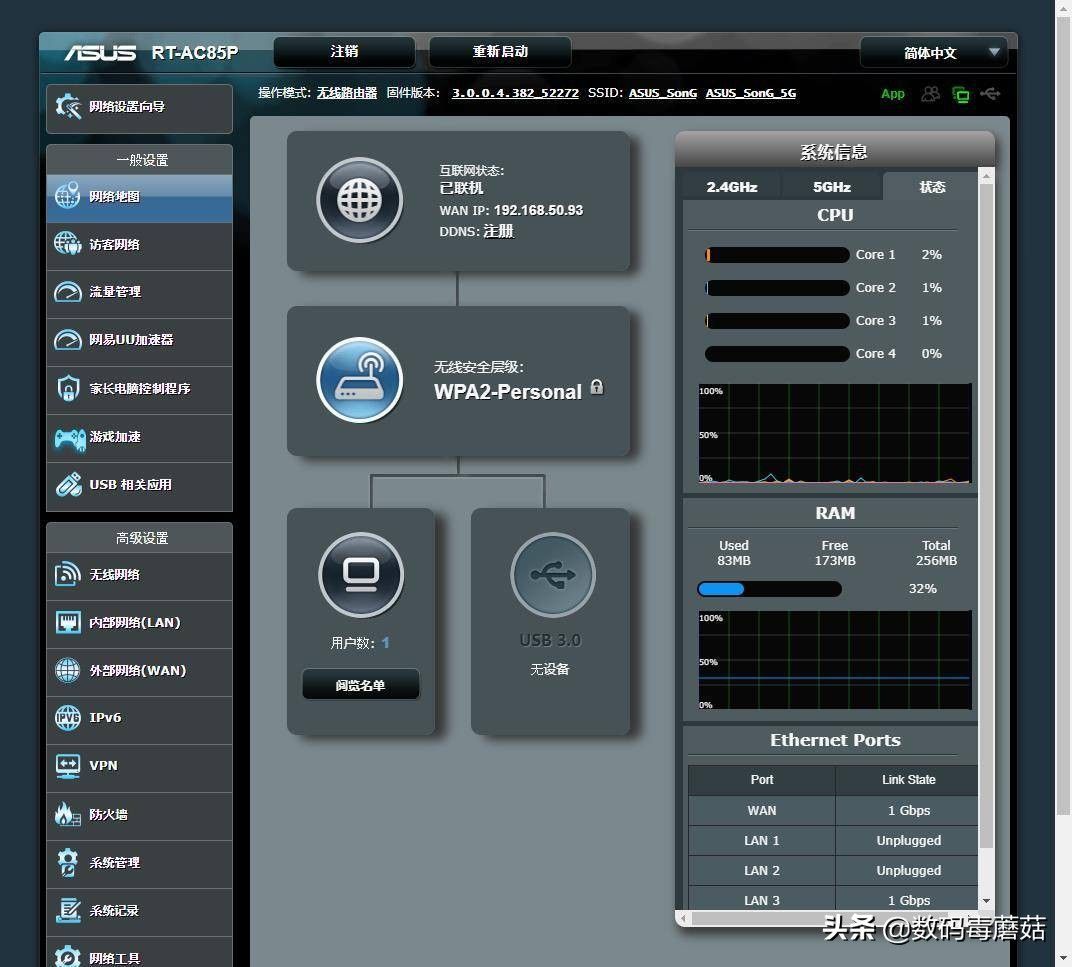This screenshot has height=967, width=1072.
Task: Click the WAN port row's 1 Gbps cell
Action: click(909, 810)
